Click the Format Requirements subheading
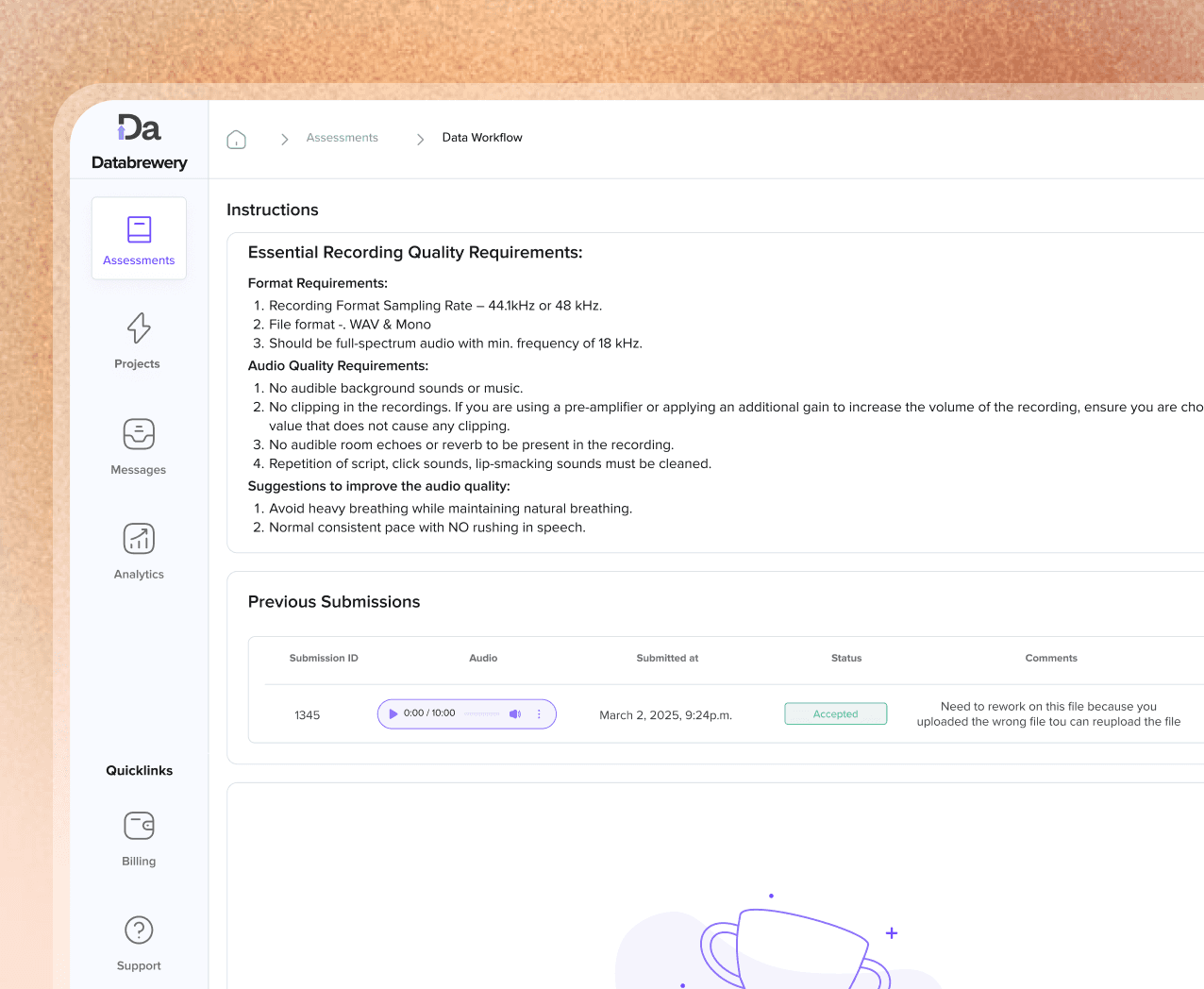1204x989 pixels. (318, 283)
